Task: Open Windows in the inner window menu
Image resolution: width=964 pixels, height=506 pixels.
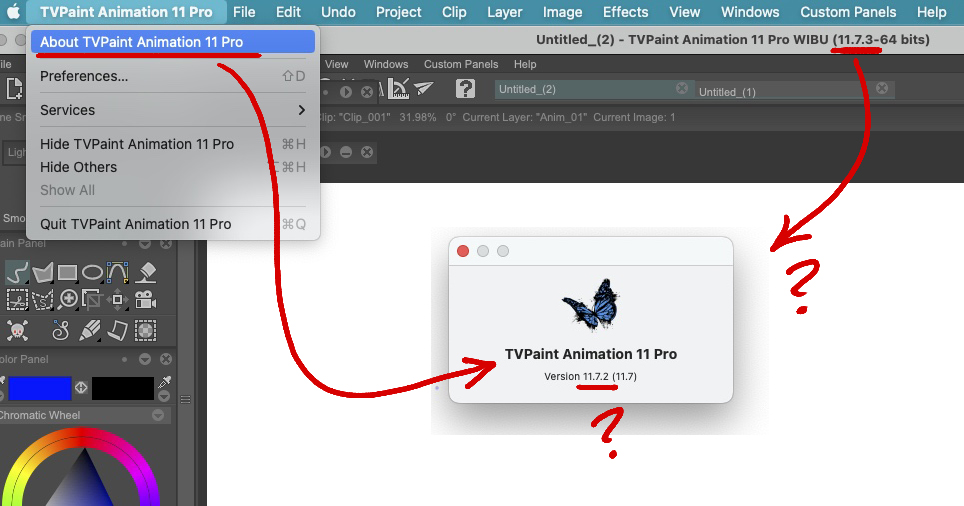Action: tap(385, 64)
